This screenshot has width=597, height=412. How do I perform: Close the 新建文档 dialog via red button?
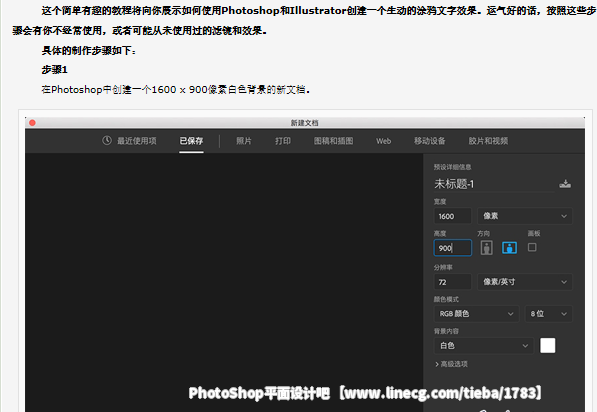(x=32, y=123)
